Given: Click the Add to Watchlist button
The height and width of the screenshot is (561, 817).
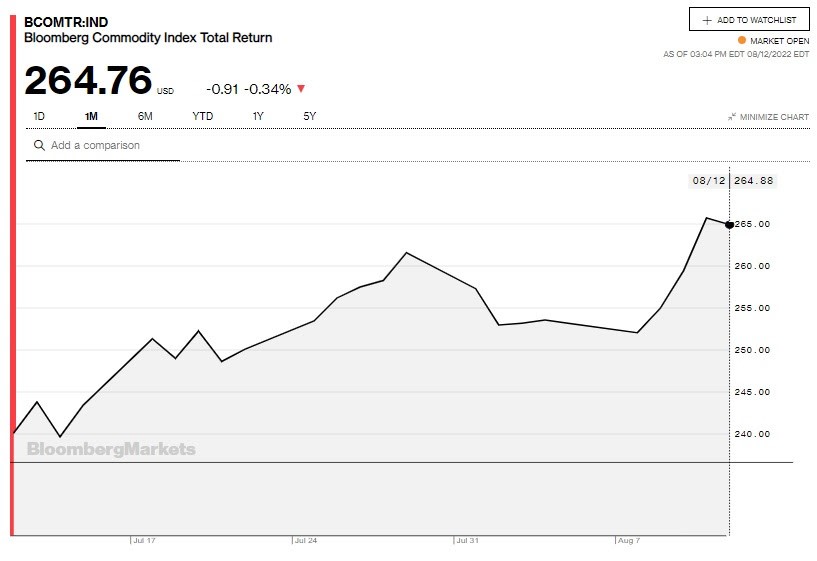Looking at the screenshot, I should pyautogui.click(x=749, y=19).
